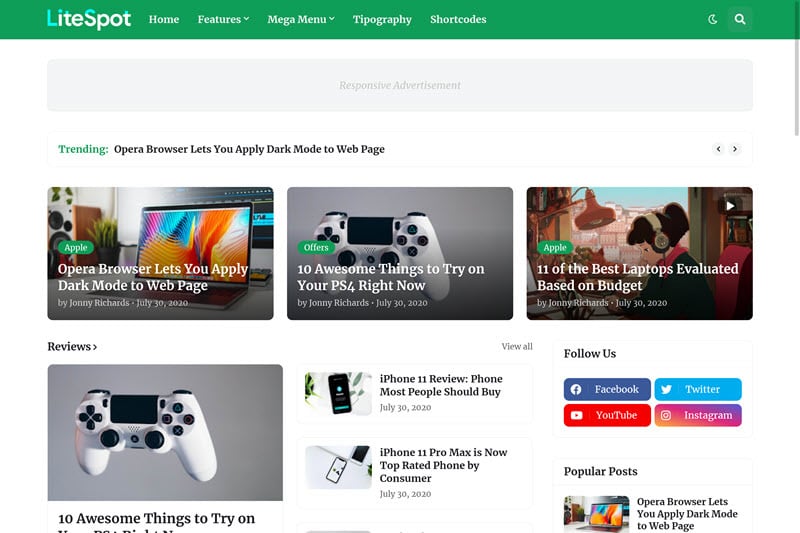Click Apple tag on Best Laptops card
800x533 pixels.
click(x=555, y=247)
